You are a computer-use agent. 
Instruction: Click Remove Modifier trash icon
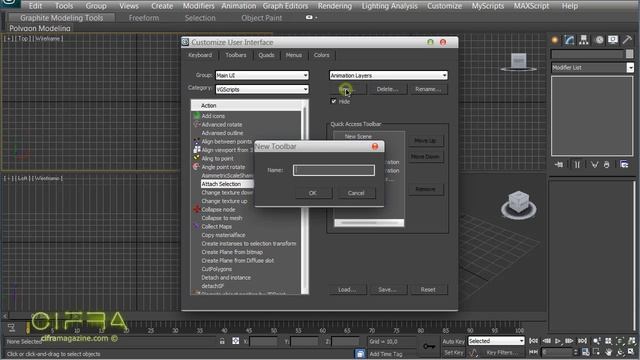[x=607, y=164]
